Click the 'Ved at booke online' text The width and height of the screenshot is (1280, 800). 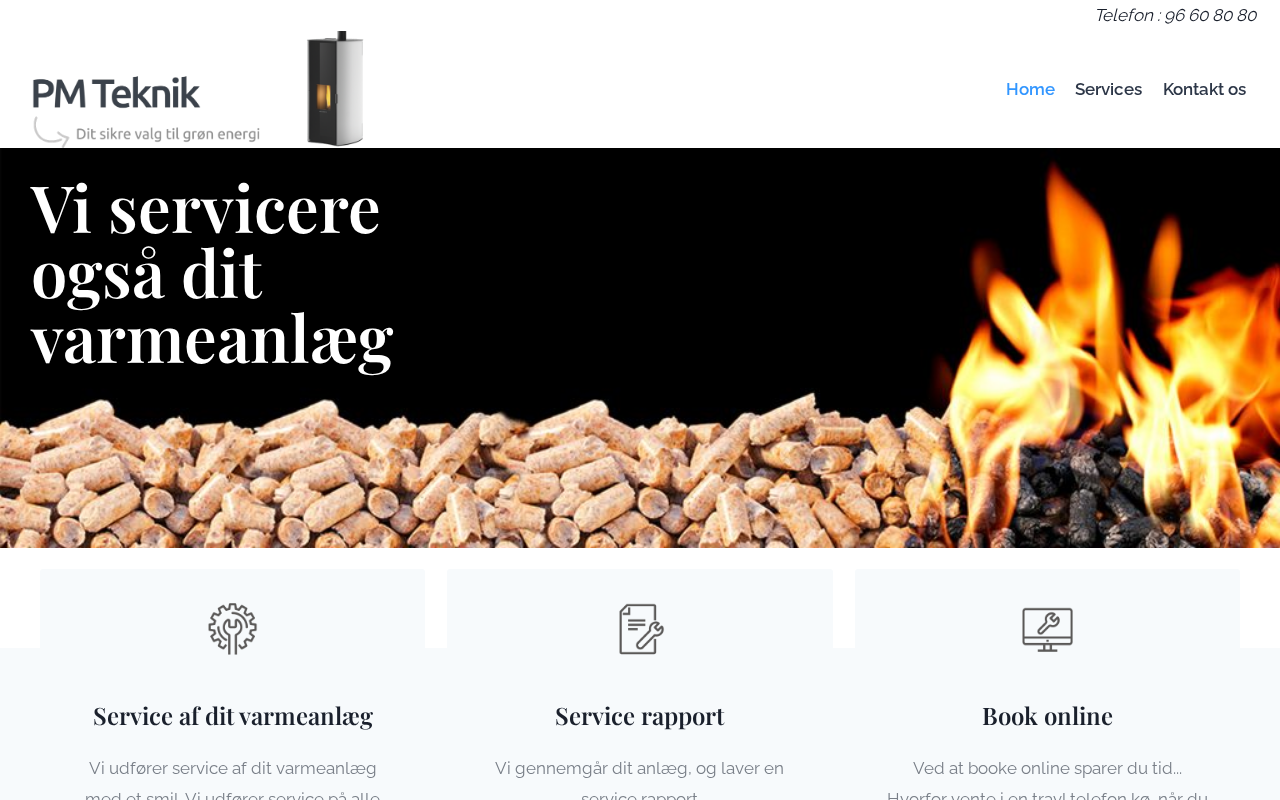tap(1047, 768)
